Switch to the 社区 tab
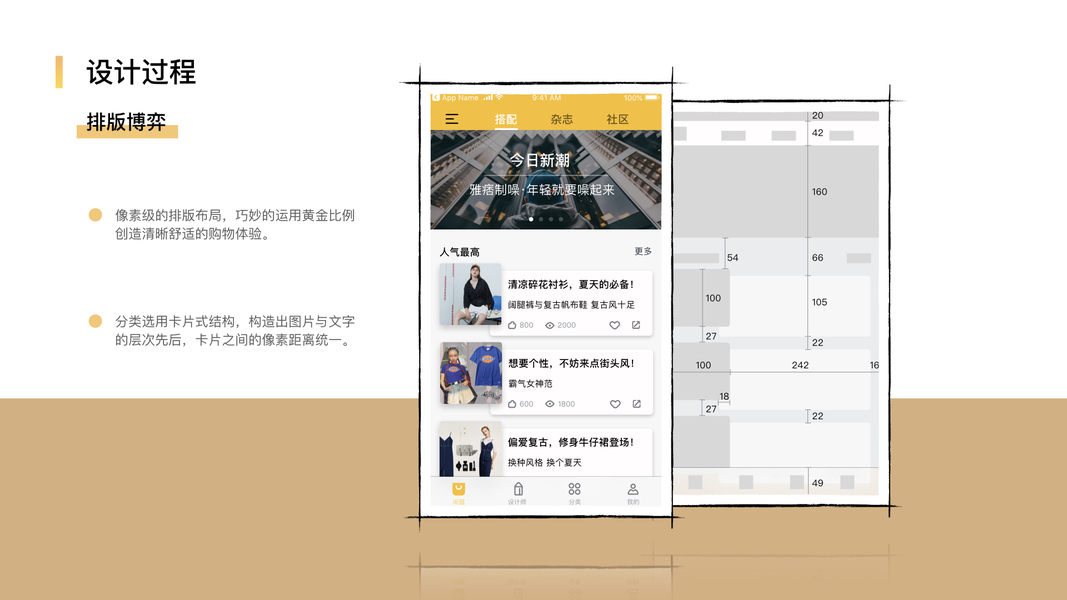The width and height of the screenshot is (1067, 600). [x=617, y=119]
